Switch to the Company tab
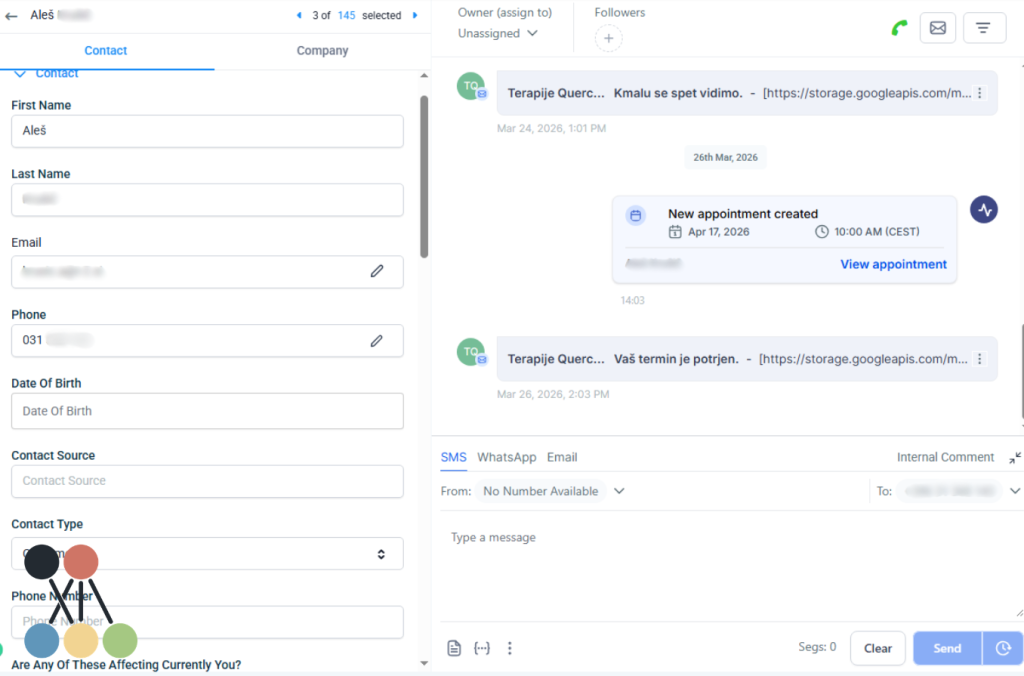This screenshot has width=1024, height=676. coord(322,51)
